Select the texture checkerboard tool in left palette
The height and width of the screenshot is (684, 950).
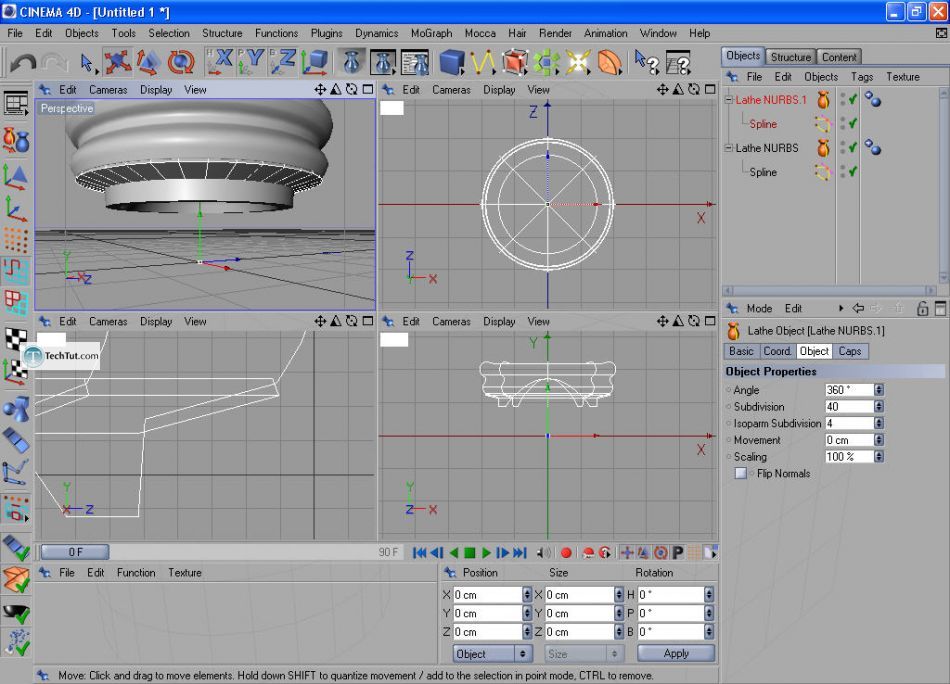point(16,338)
